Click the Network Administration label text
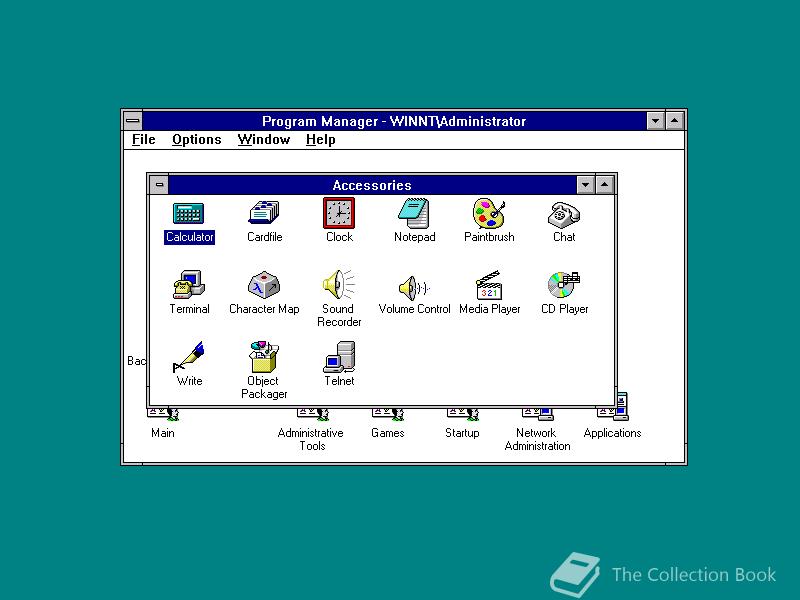800x600 pixels. click(537, 439)
